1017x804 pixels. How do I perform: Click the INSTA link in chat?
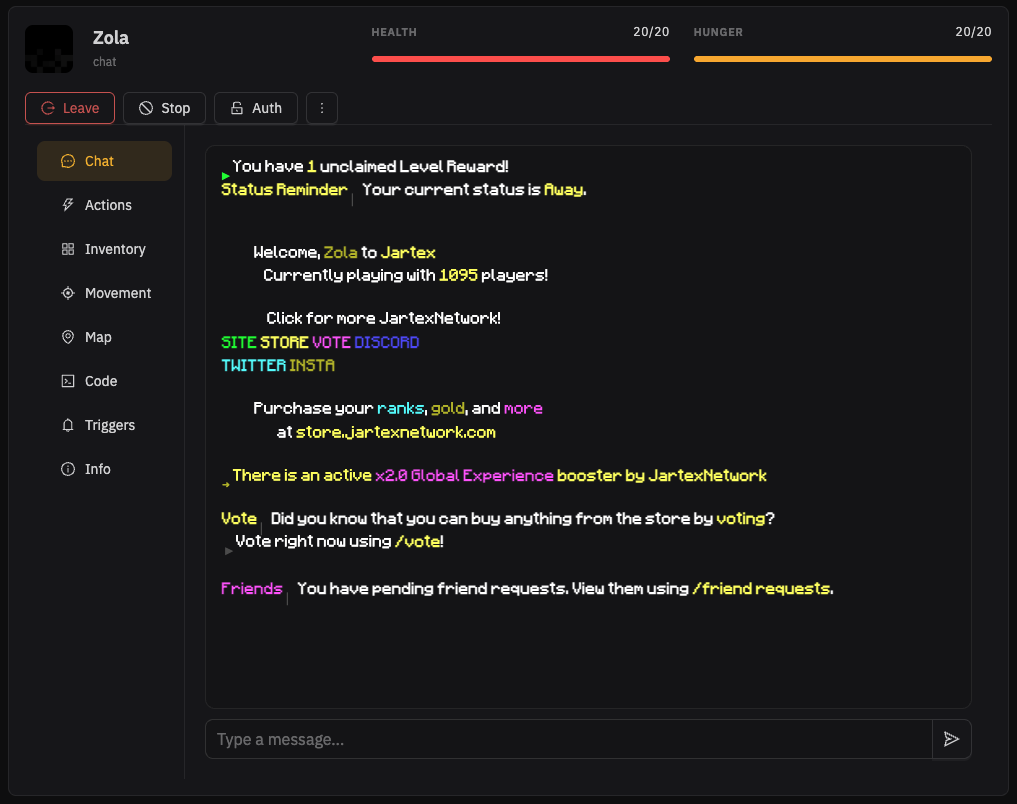(312, 366)
